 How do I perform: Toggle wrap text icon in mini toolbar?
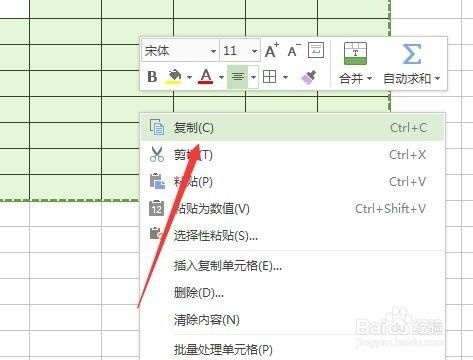316,50
